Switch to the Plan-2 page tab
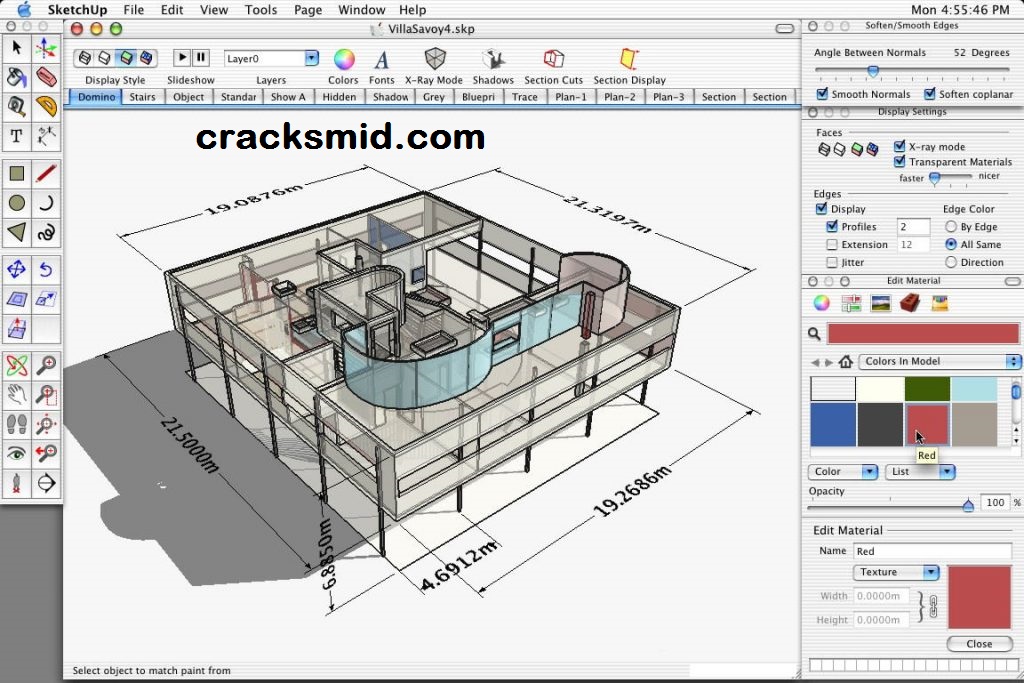The image size is (1024, 683). tap(620, 97)
